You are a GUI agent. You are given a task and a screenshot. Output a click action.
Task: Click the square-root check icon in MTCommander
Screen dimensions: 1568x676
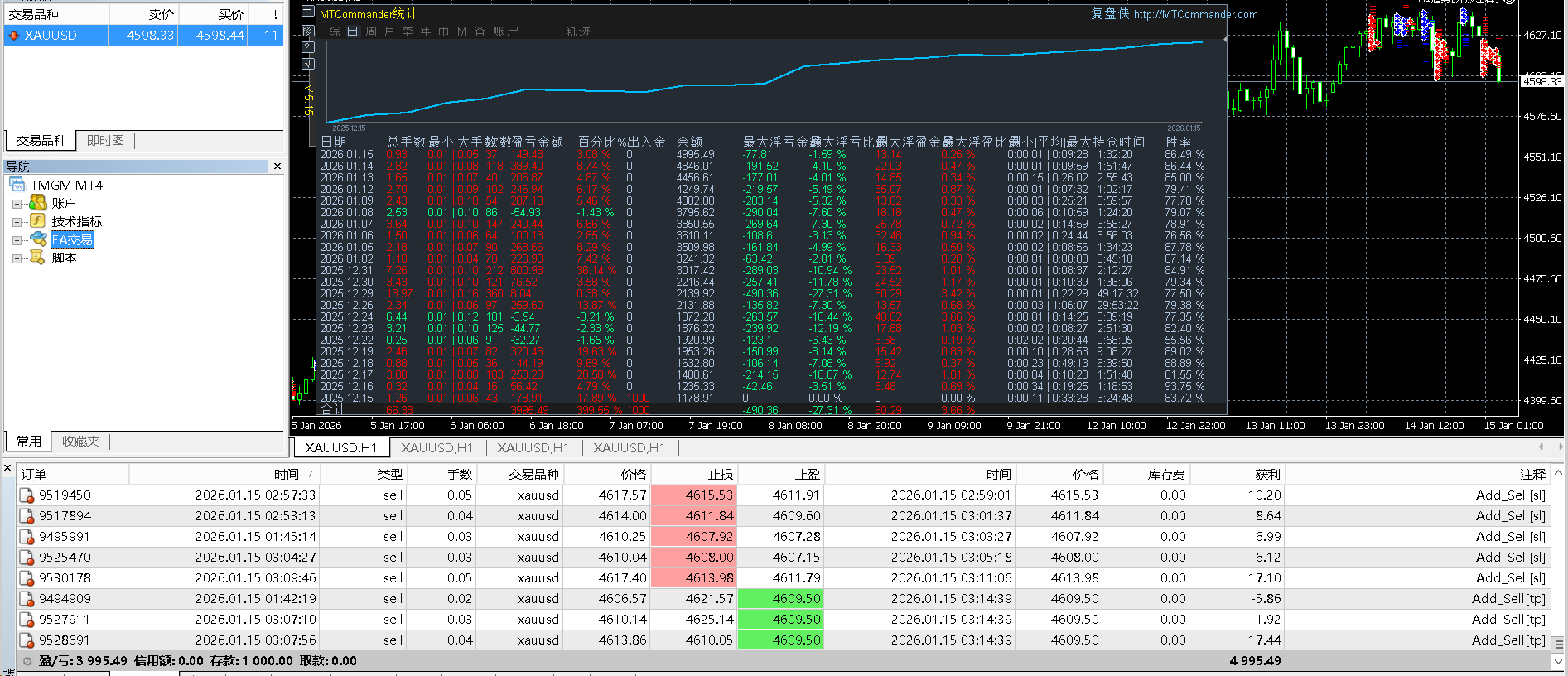[308, 64]
